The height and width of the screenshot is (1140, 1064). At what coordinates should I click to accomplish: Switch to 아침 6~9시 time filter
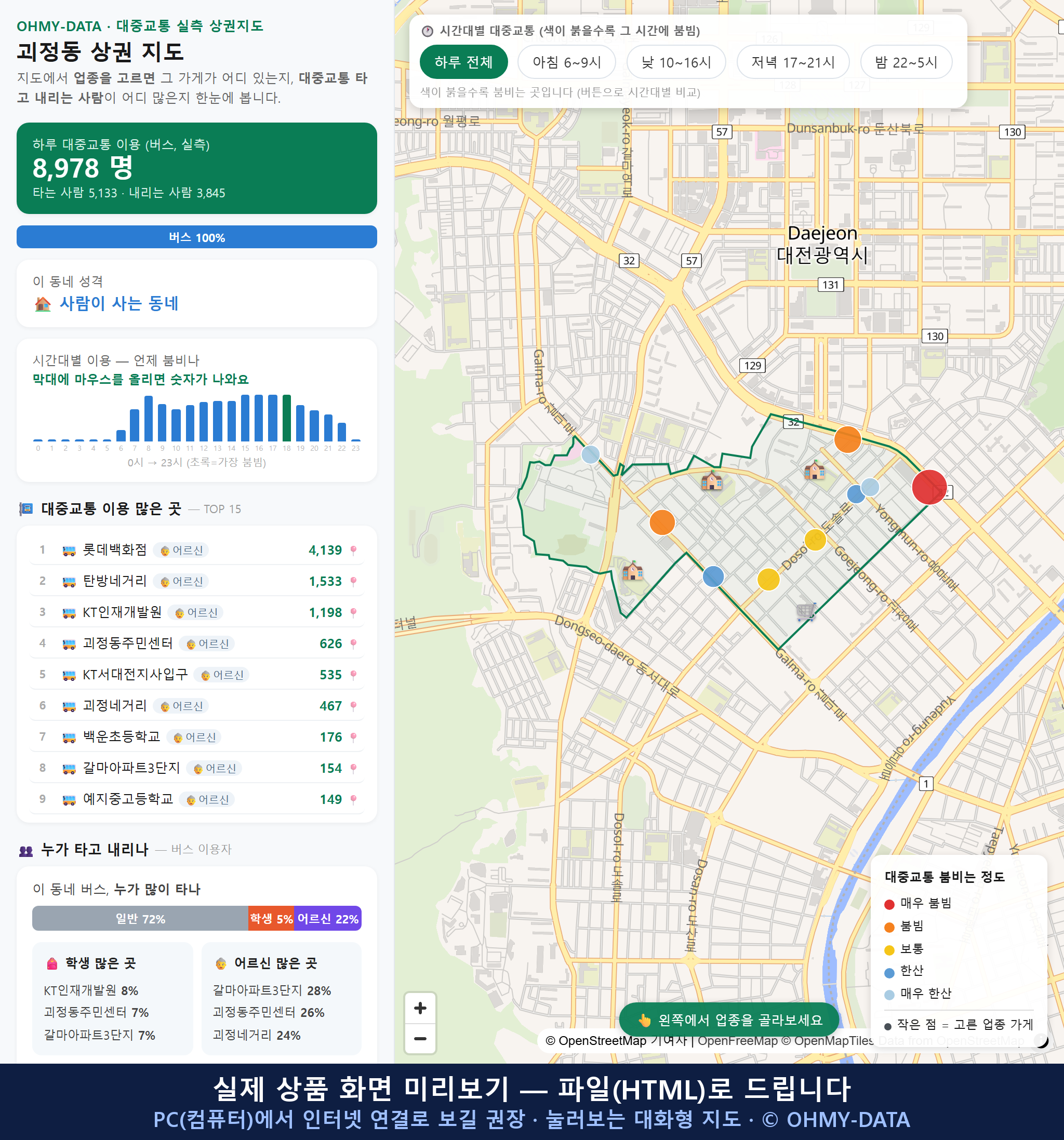(566, 62)
